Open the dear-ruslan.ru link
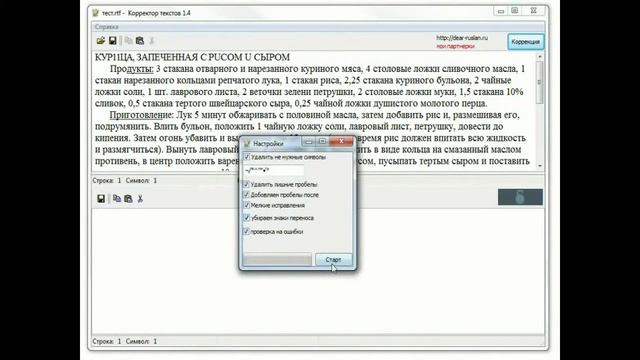 462,38
